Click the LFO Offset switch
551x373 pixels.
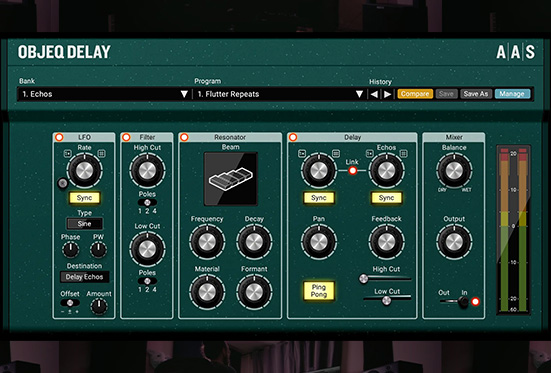(x=70, y=303)
